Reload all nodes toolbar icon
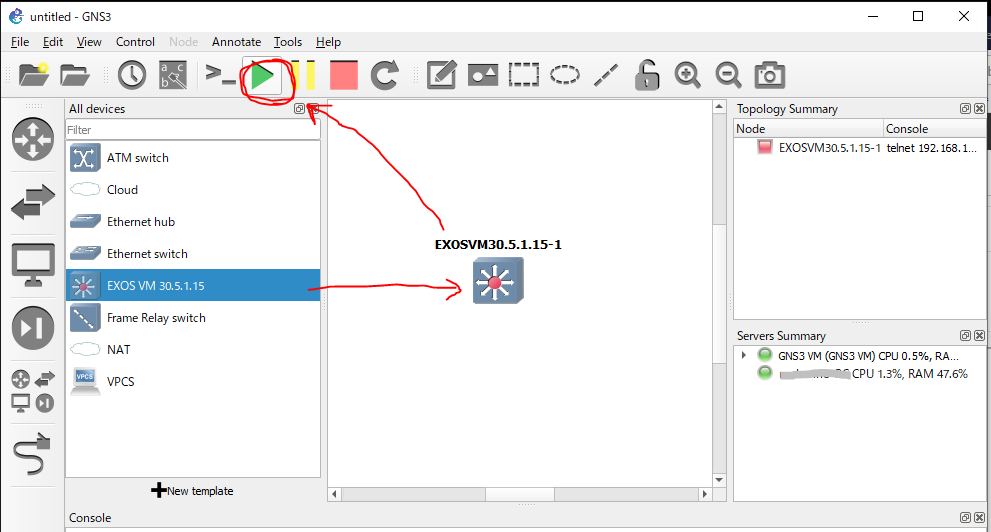The height and width of the screenshot is (532, 991). point(384,75)
